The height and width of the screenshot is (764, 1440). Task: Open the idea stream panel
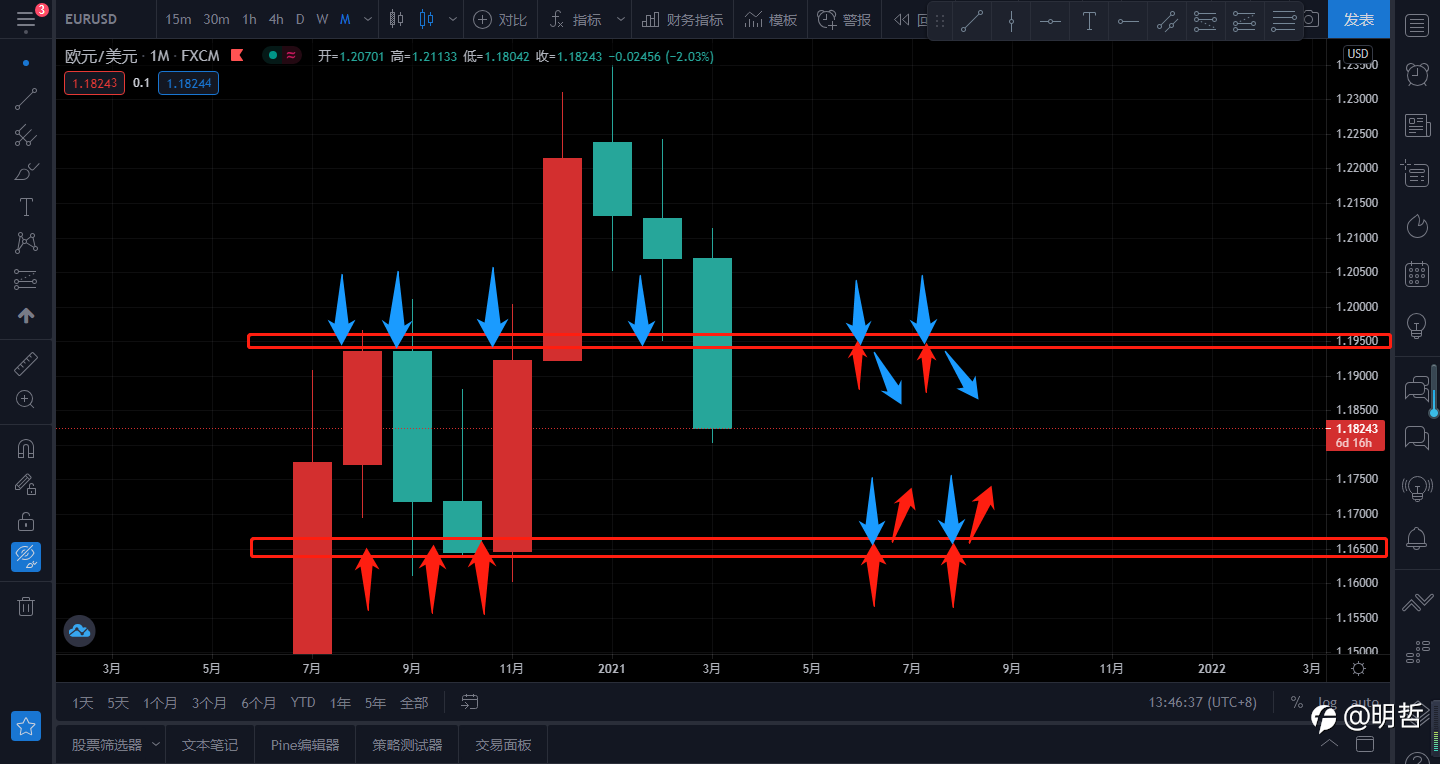coord(1417,488)
